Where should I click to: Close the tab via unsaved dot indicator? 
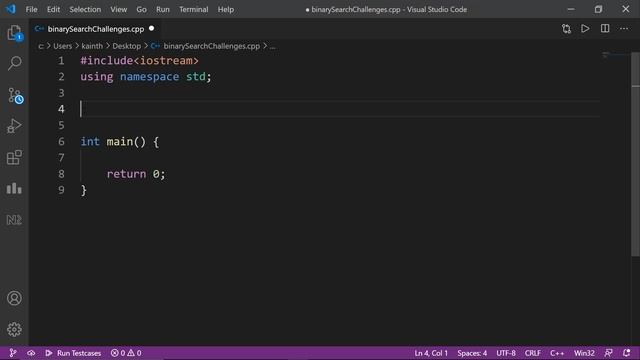click(152, 29)
